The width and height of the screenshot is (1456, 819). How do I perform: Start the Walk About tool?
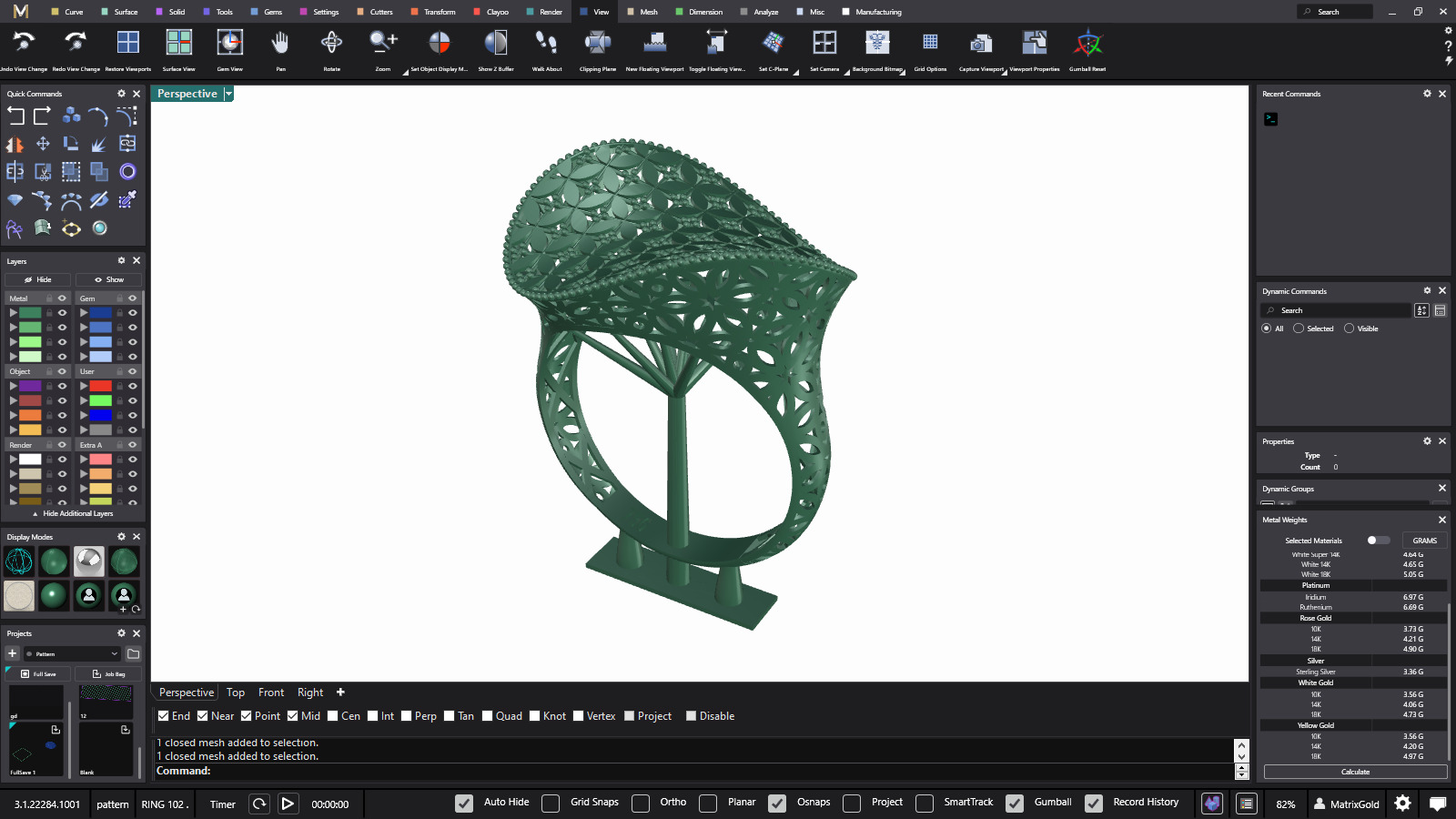pyautogui.click(x=546, y=42)
